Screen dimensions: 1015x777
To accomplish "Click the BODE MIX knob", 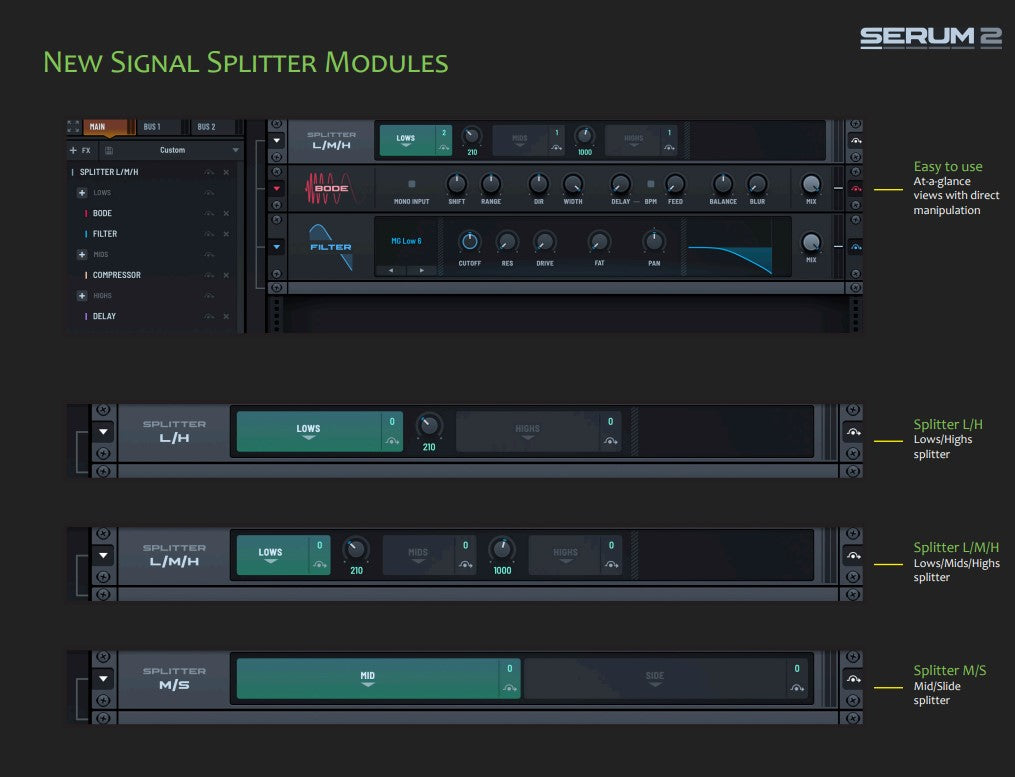I will click(811, 184).
